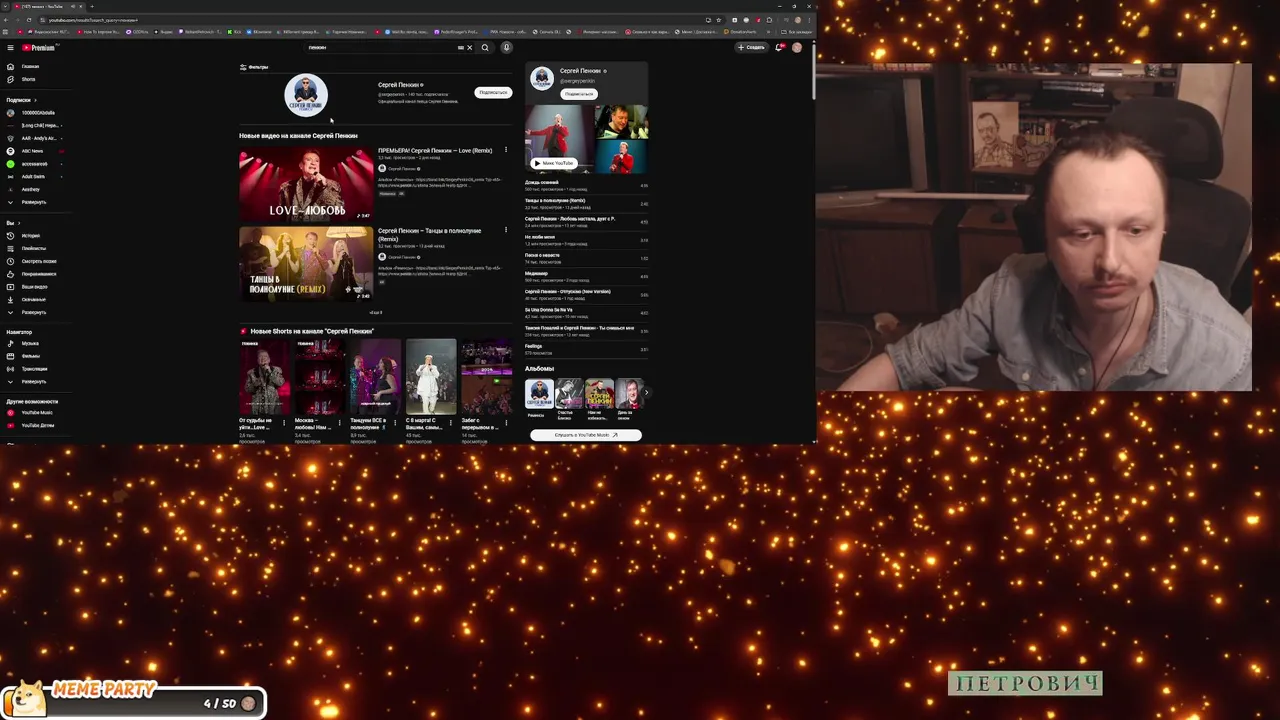This screenshot has width=1280, height=720.
Task: Open a new browser tab
Action: click(x=92, y=6)
